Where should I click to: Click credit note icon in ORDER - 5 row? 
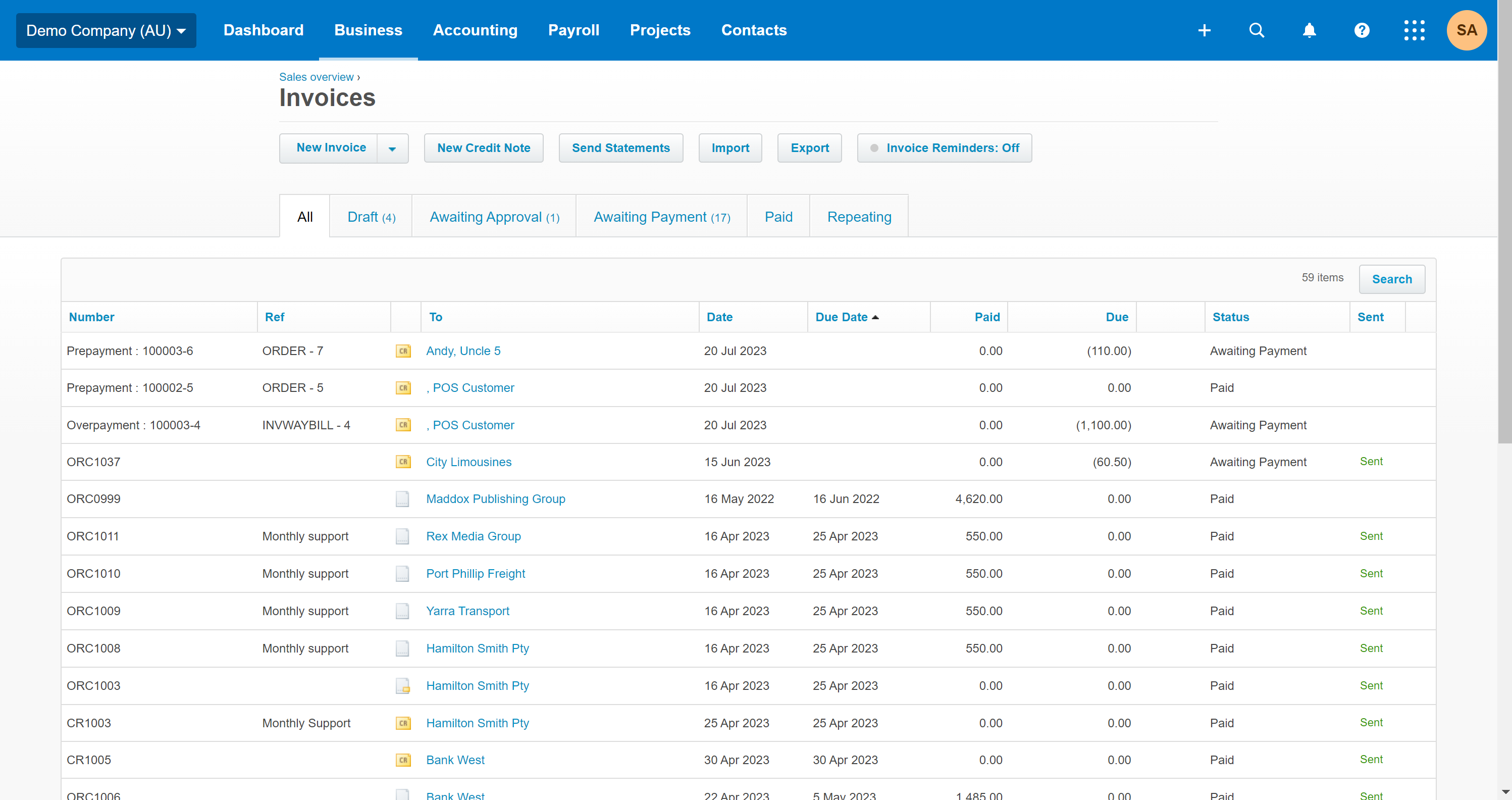click(403, 388)
